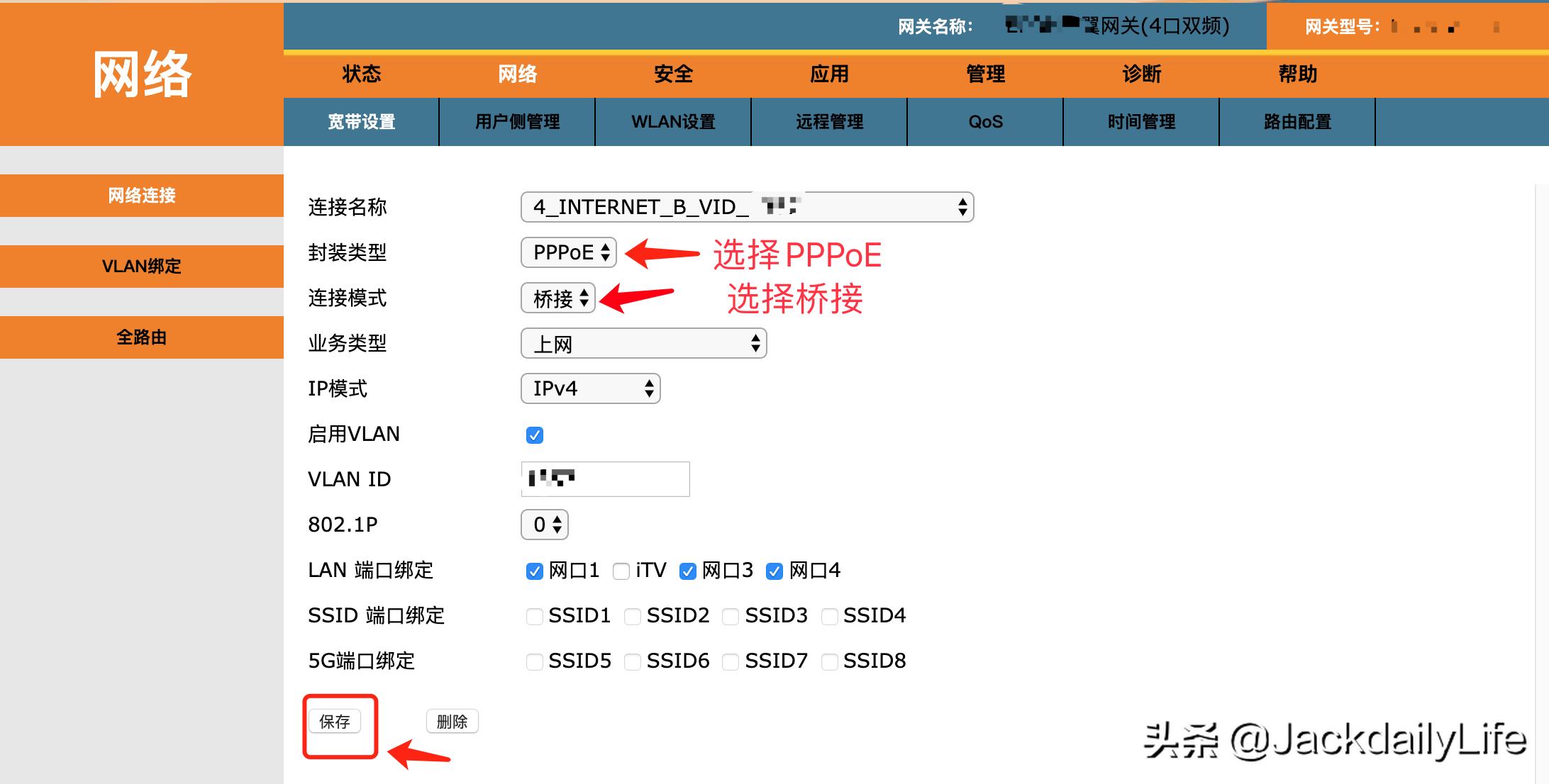Select VLAN绑定 in the sidebar
The height and width of the screenshot is (784, 1549).
pos(142,267)
